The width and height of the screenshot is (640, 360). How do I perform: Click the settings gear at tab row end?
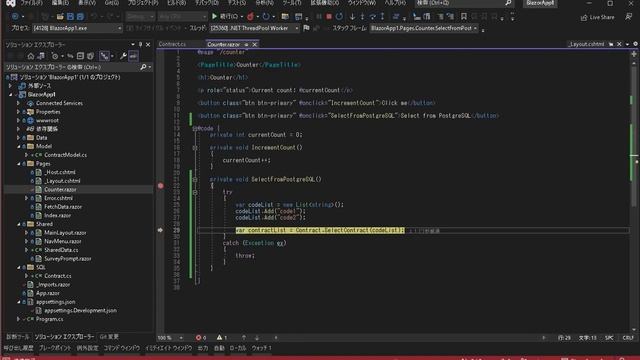click(635, 44)
